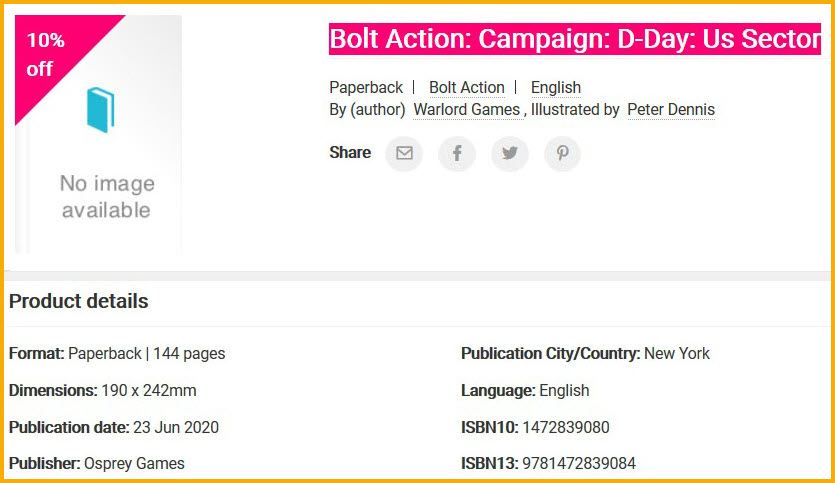Click the Paperback format label under title
This screenshot has height=483, width=835.
(366, 88)
